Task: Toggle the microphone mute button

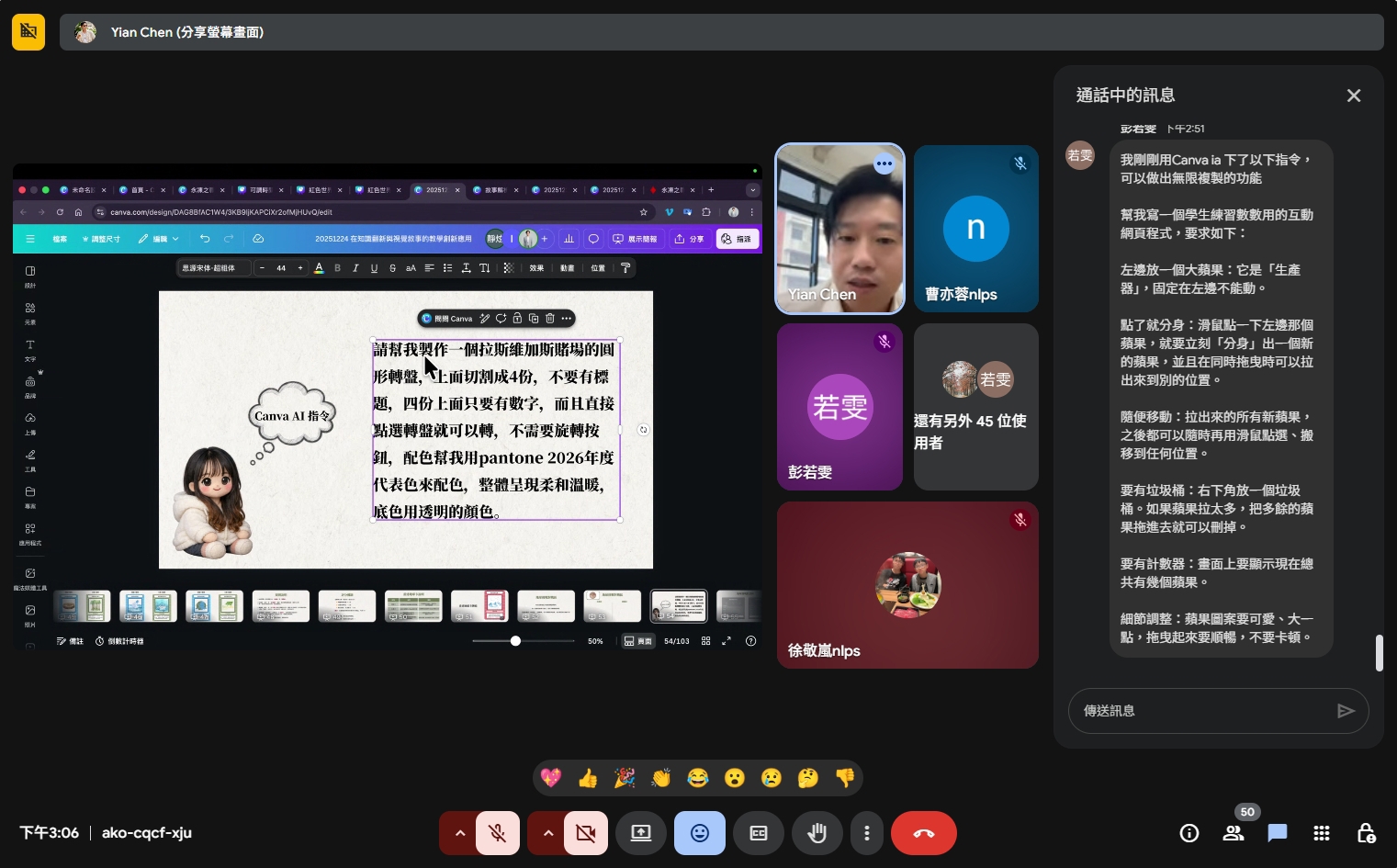Action: [x=497, y=833]
